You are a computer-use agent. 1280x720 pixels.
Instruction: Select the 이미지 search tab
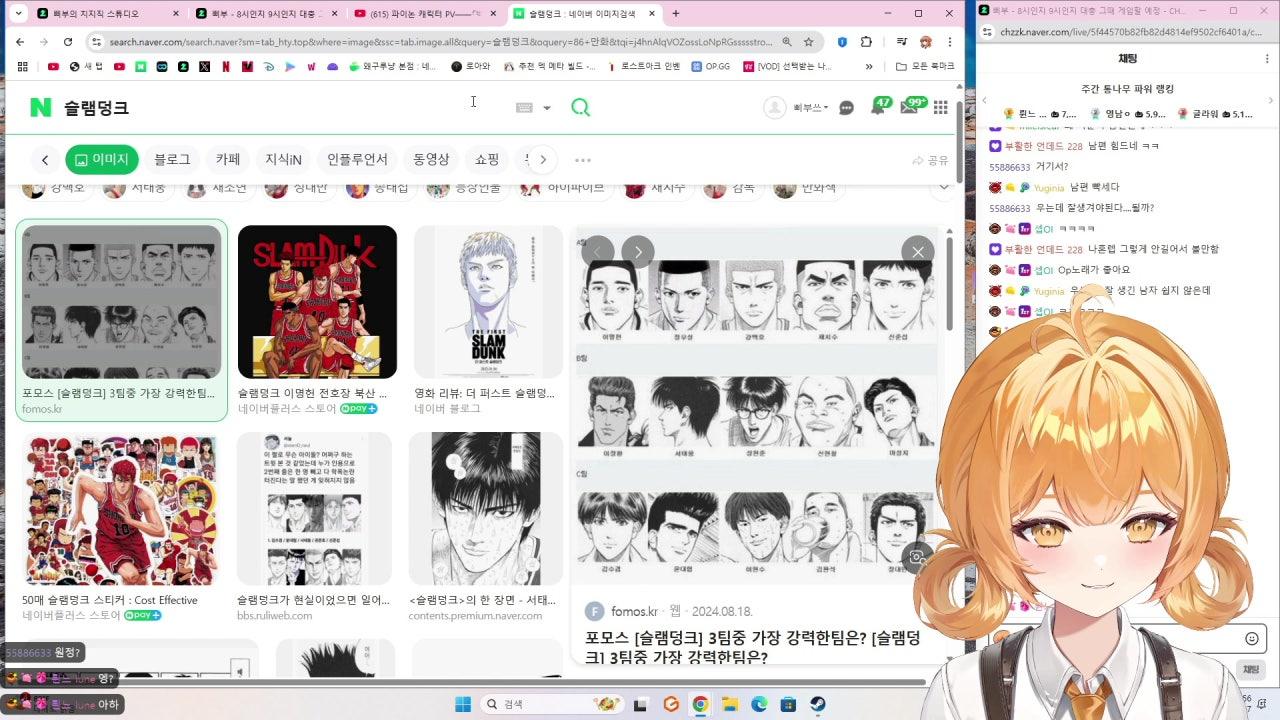101,160
